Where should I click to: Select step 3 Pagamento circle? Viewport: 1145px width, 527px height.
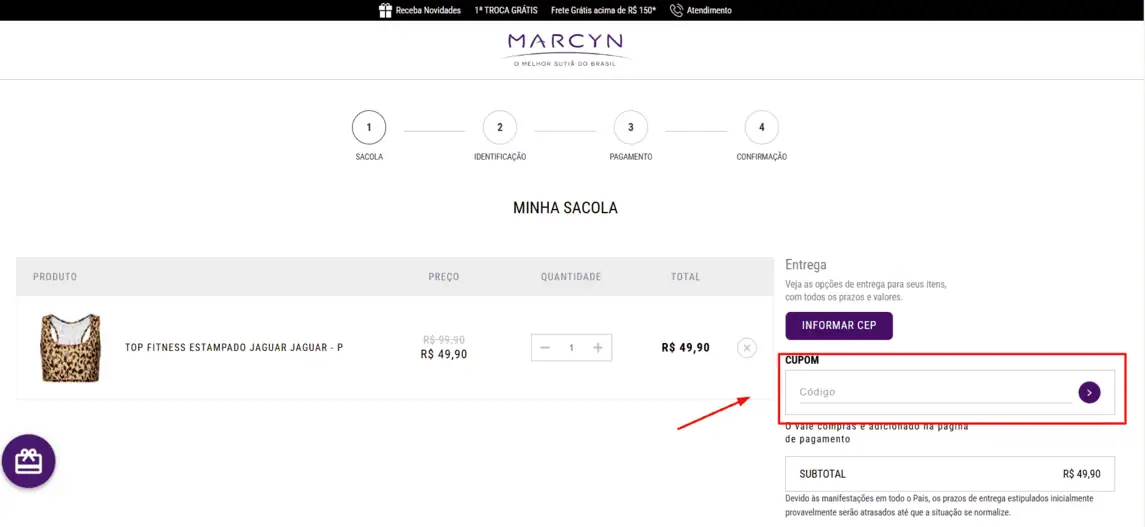click(631, 128)
